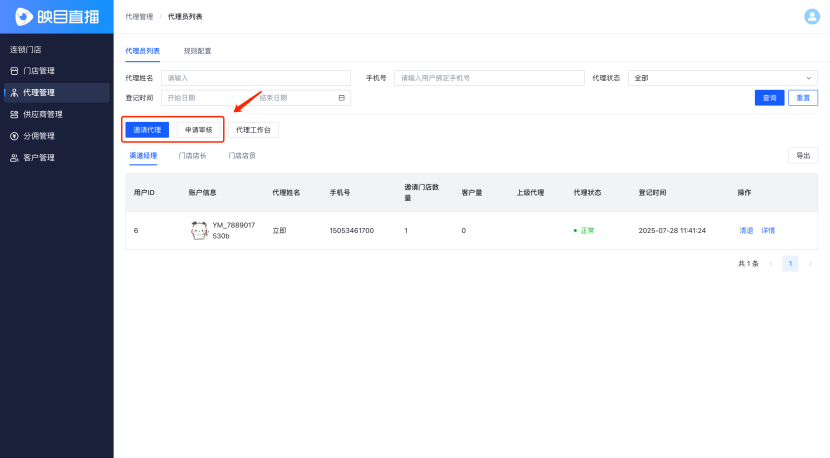This screenshot has width=830, height=458.
Task: Open the 代理工作台 button
Action: coord(253,130)
